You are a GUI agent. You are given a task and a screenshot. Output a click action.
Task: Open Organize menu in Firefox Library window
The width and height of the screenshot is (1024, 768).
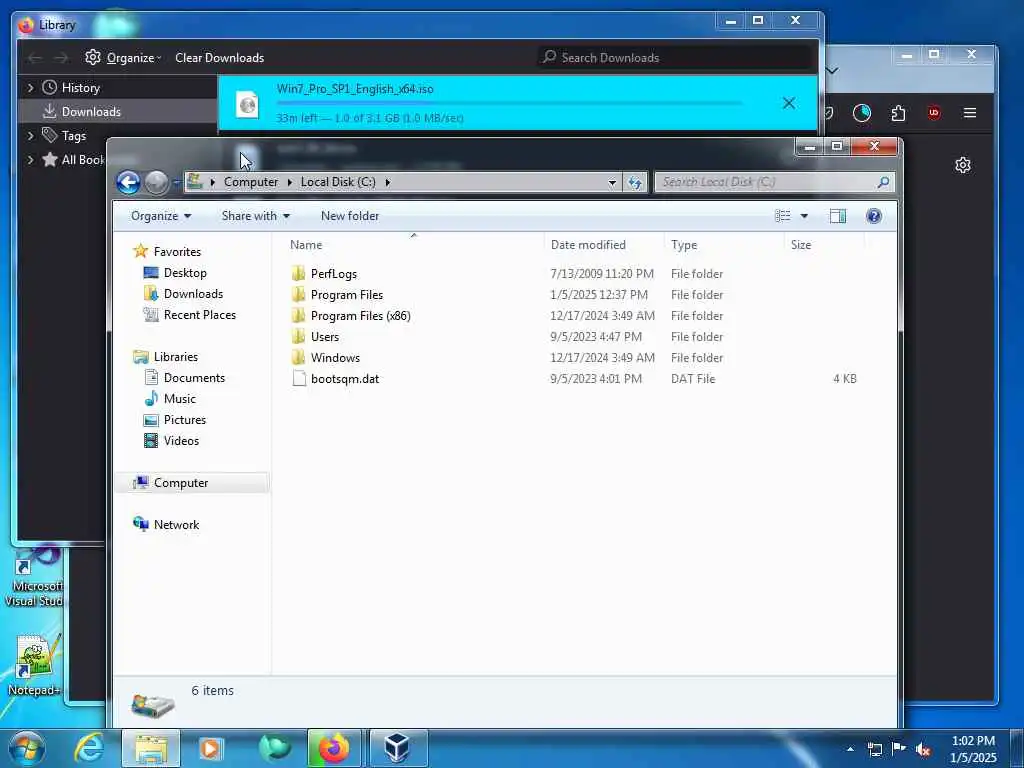123,57
